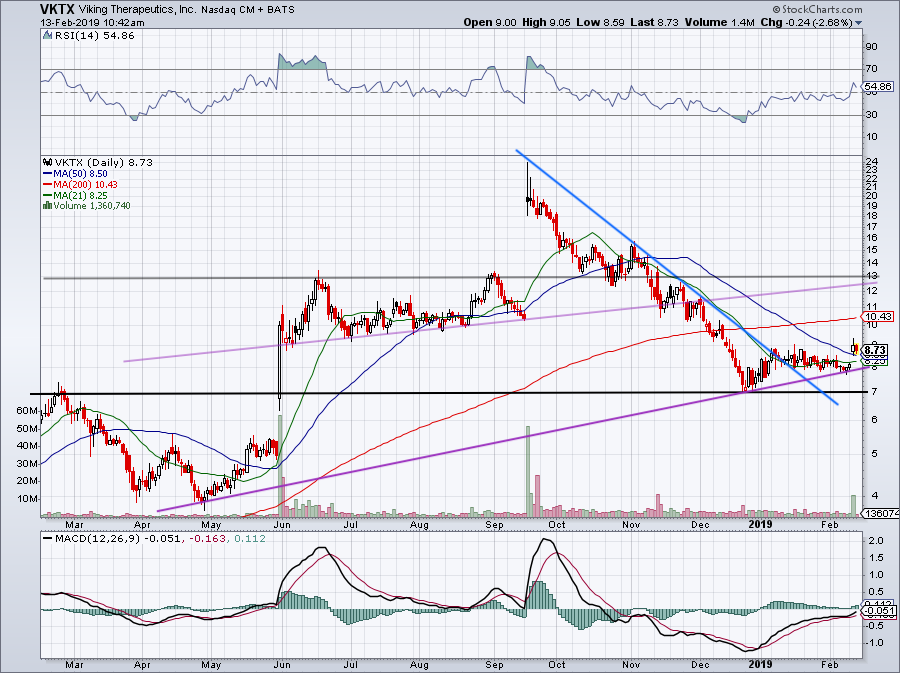Click the High 9.05 quote value
Image resolution: width=900 pixels, height=673 pixels.
point(546,22)
